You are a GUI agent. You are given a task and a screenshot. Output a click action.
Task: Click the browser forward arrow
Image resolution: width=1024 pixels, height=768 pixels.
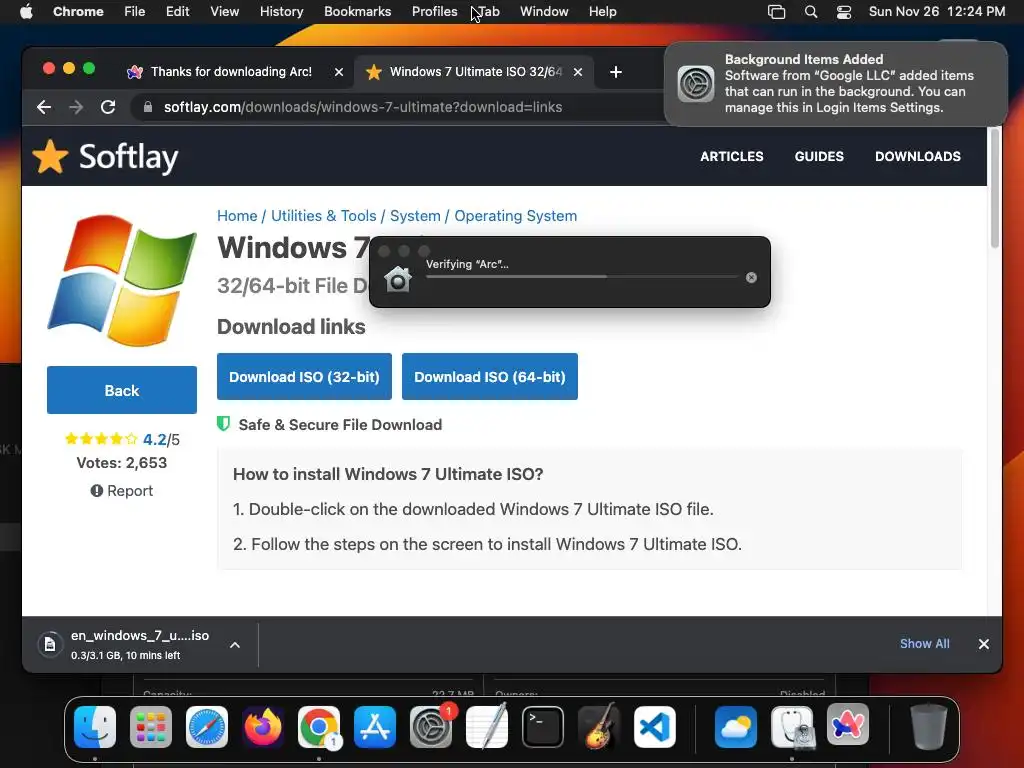(76, 107)
